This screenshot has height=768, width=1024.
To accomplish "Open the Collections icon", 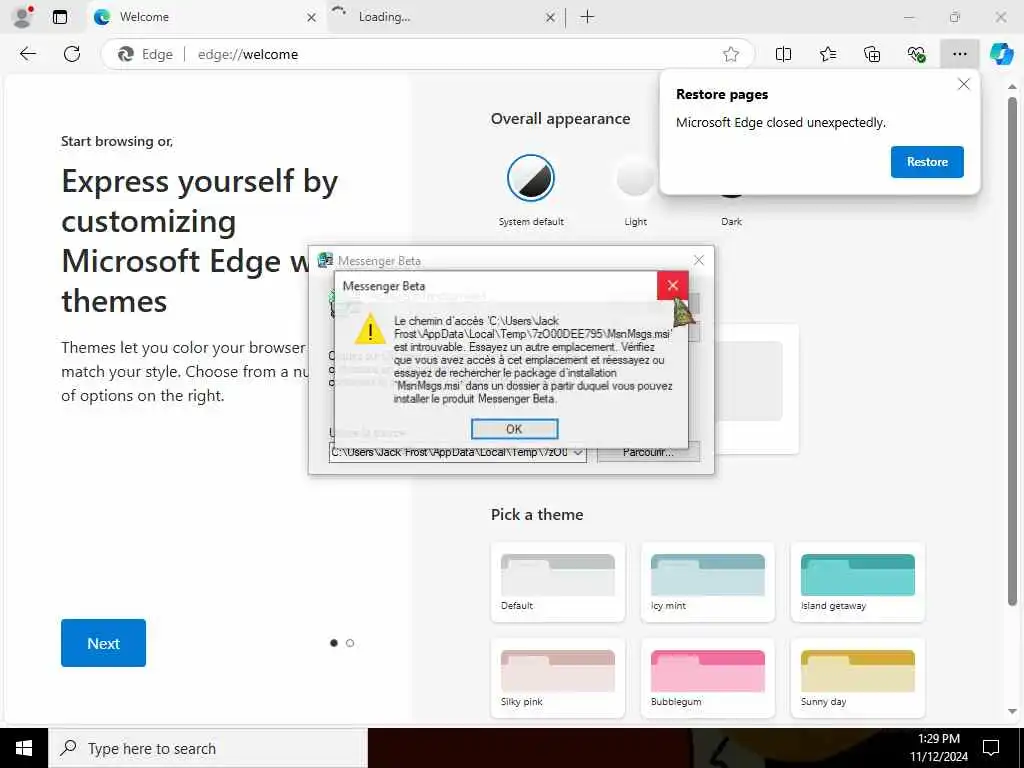I will [872, 54].
